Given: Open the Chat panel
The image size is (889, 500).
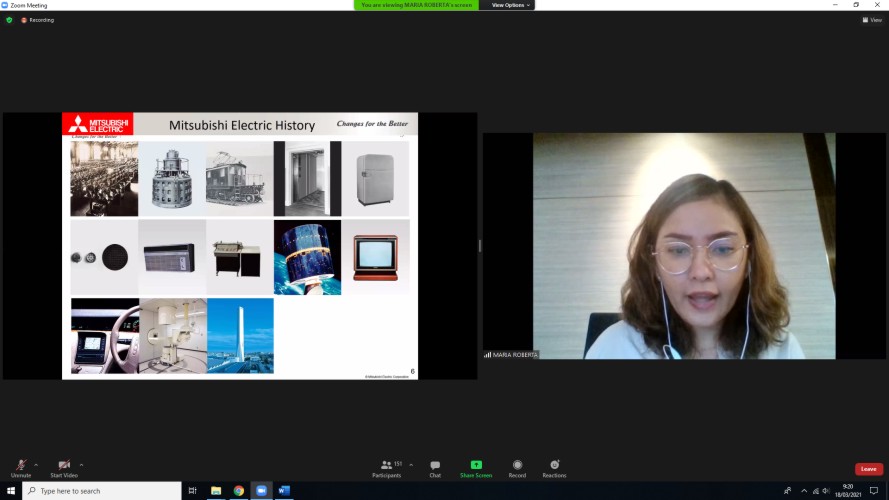Looking at the screenshot, I should (435, 468).
